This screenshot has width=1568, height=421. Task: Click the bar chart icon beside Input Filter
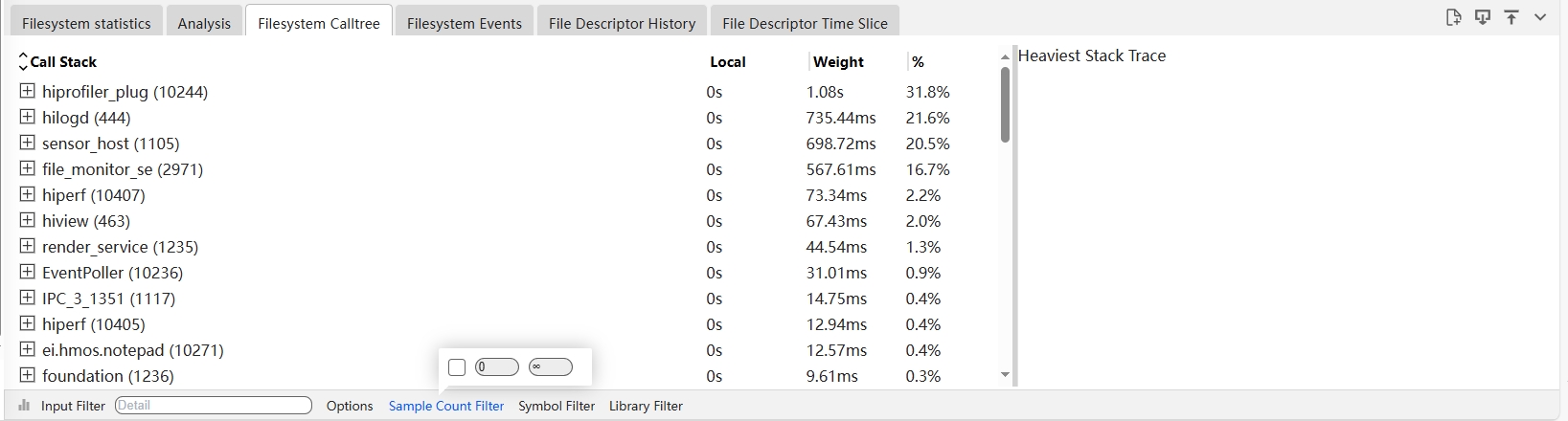(24, 406)
